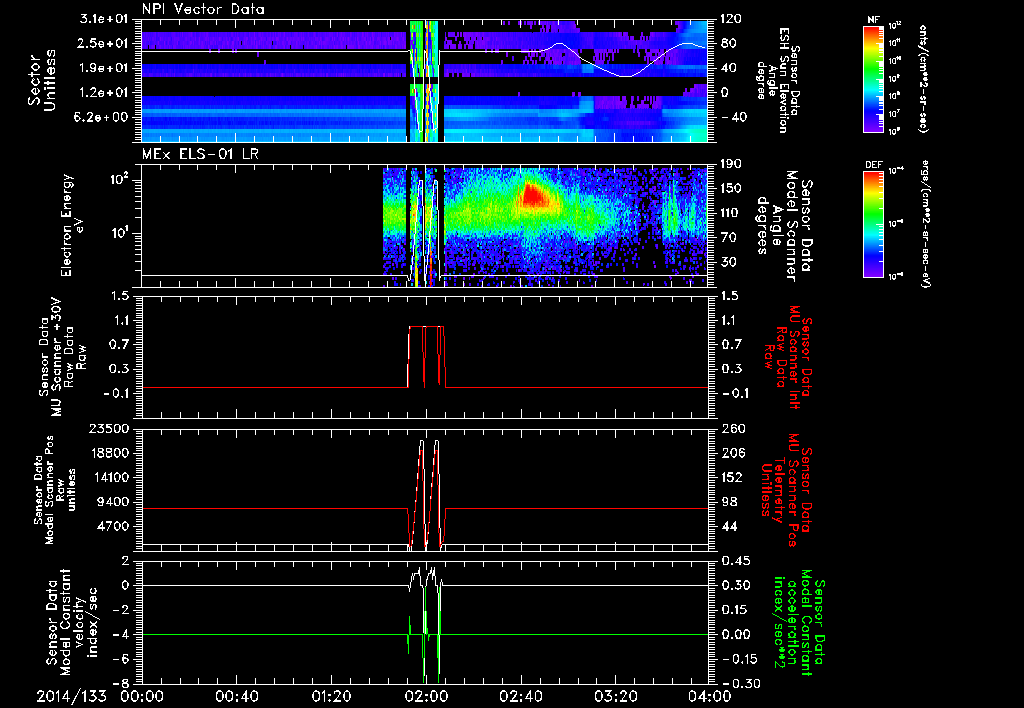Image resolution: width=1024 pixels, height=708 pixels.
Task: Click the red high-flux patch in ELS spectrogram
Action: click(534, 195)
